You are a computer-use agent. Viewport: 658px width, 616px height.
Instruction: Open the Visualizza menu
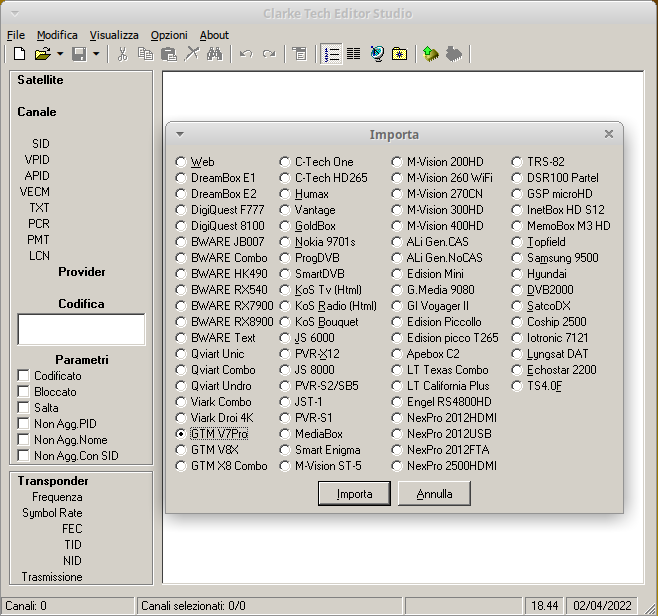point(114,35)
